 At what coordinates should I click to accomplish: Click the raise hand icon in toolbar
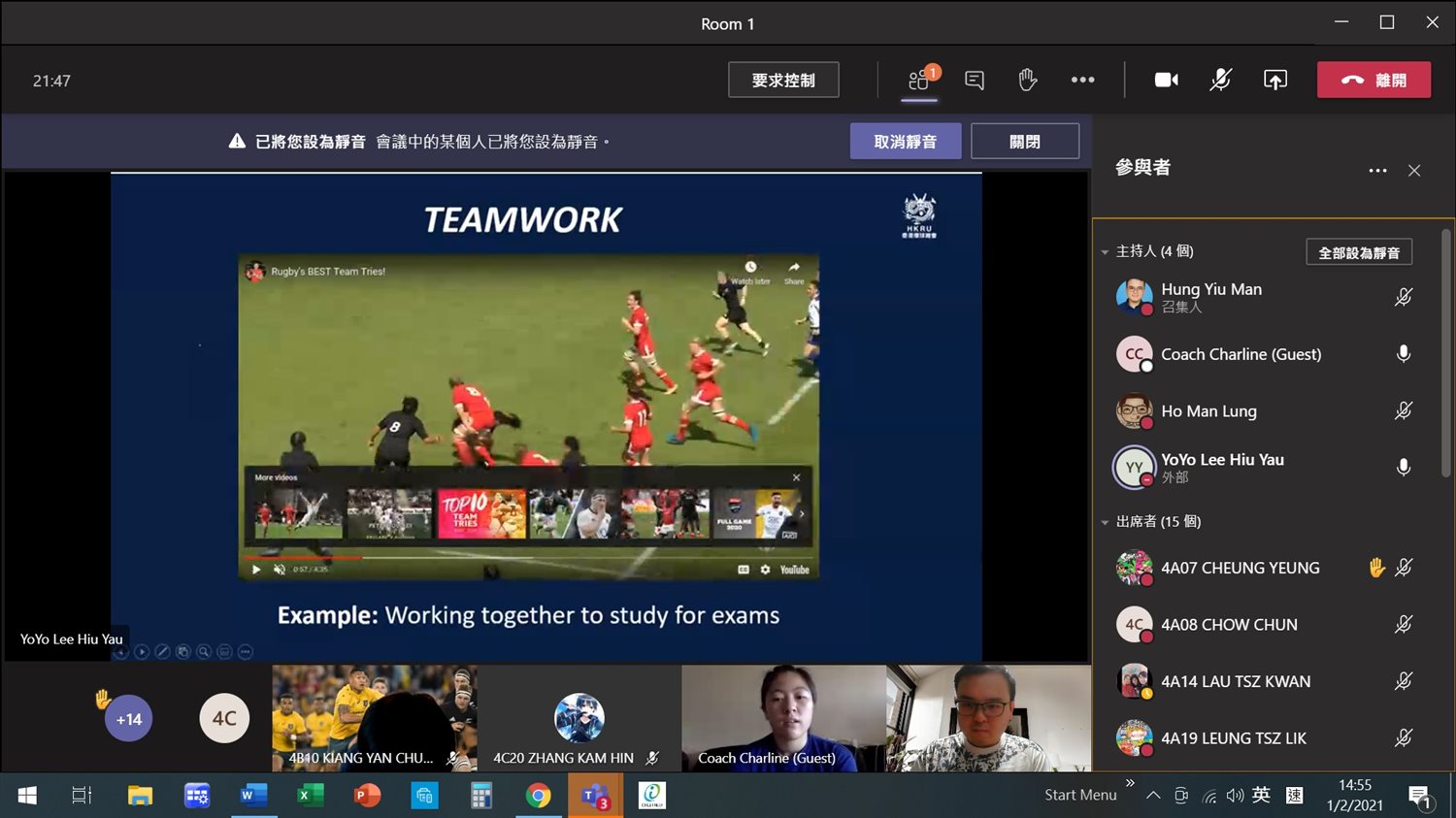(1028, 80)
